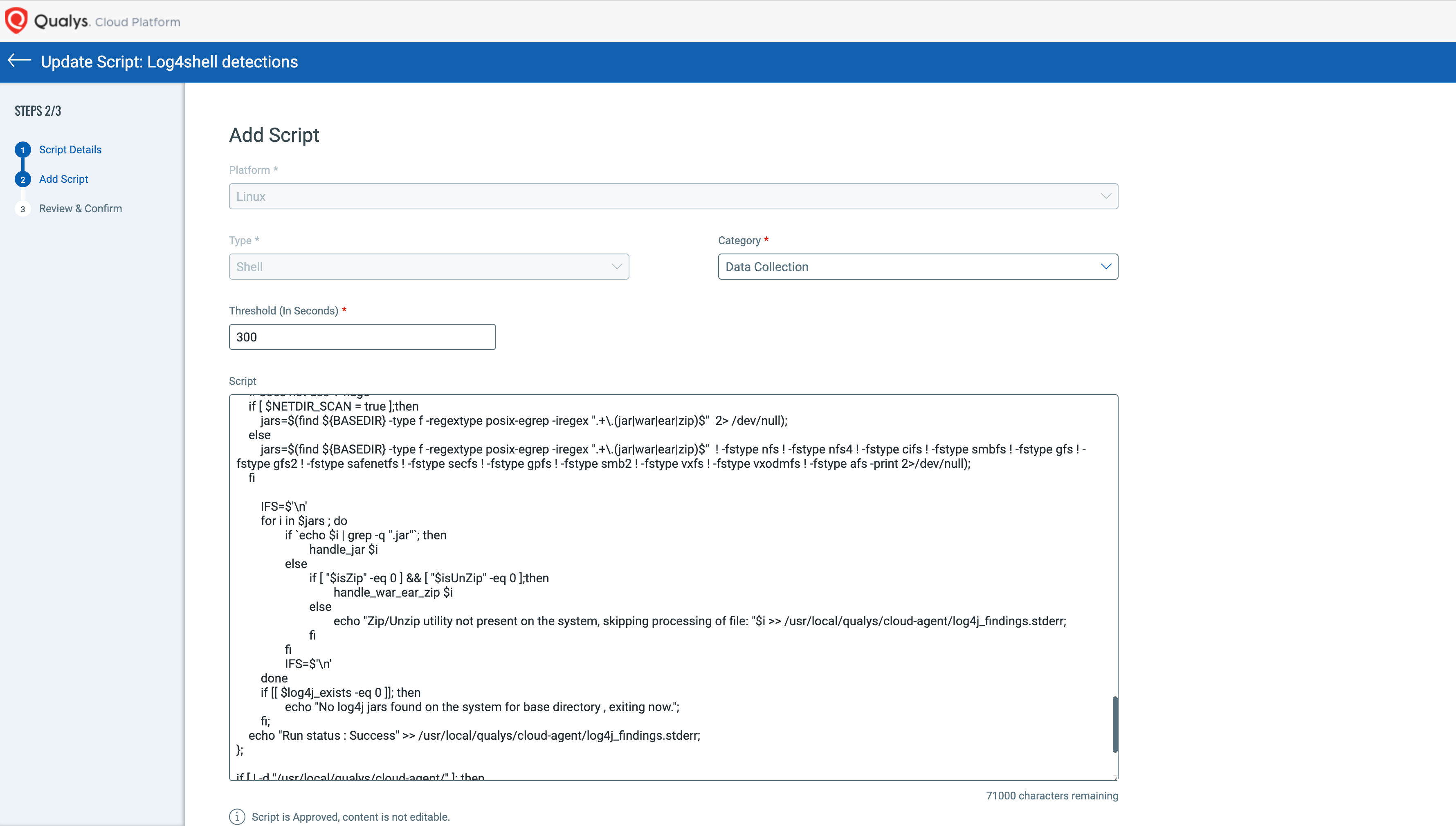The image size is (1456, 826).
Task: Click script line 'if [[ $log4j_exists -eq 0 ]]; then'
Action: point(340,692)
